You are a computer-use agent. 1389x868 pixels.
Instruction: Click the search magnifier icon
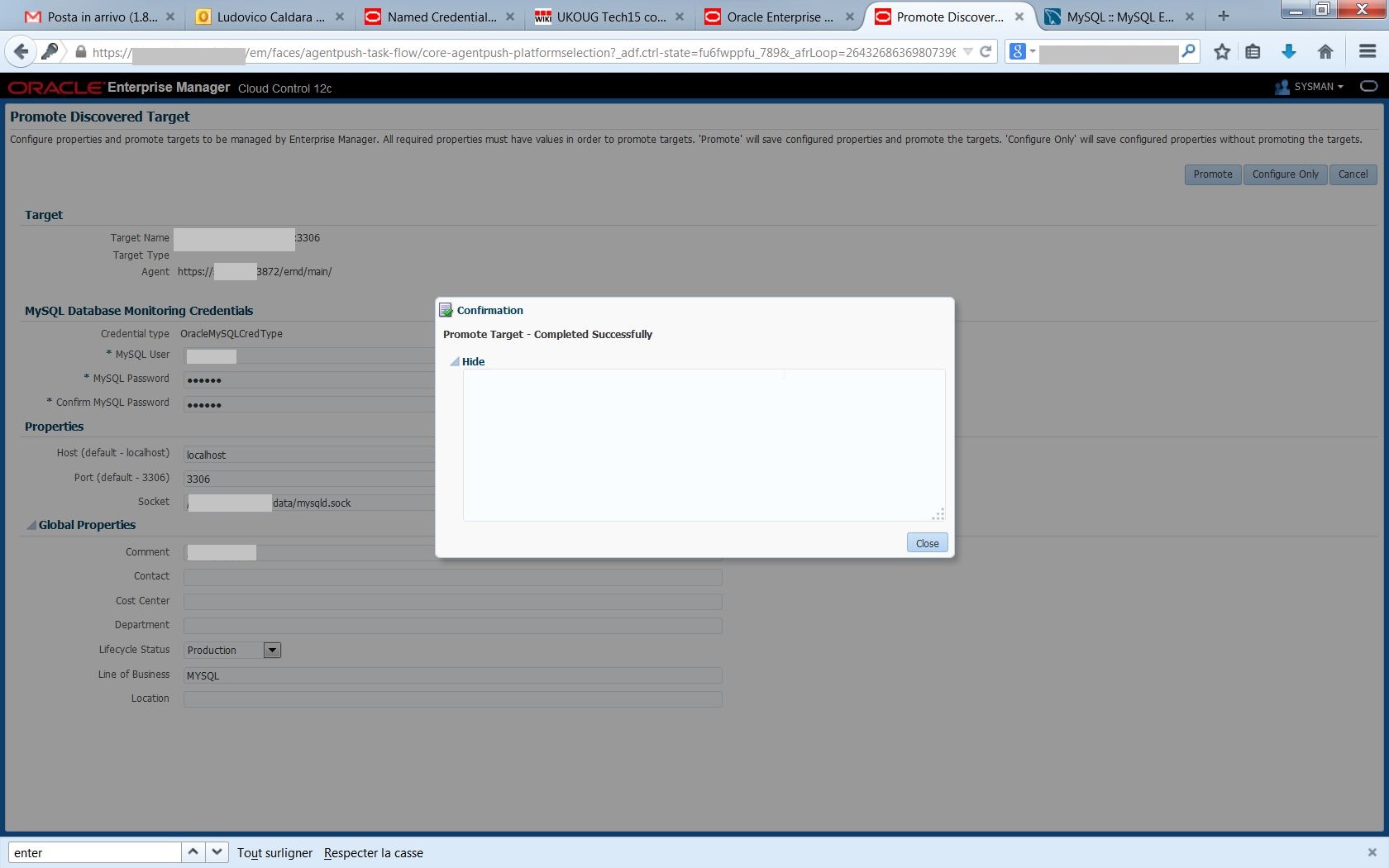coord(1188,51)
